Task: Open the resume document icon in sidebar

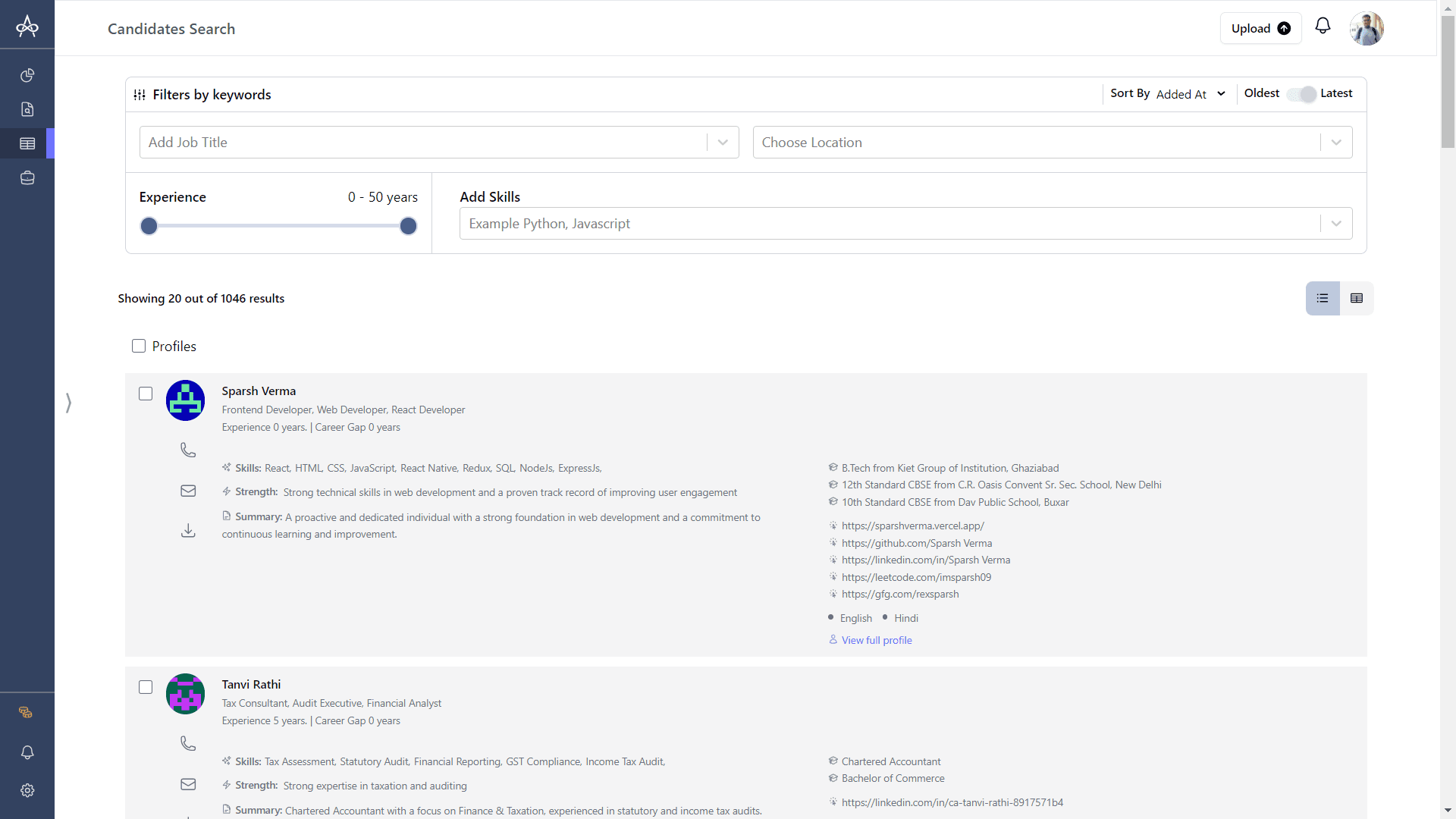Action: click(x=27, y=109)
